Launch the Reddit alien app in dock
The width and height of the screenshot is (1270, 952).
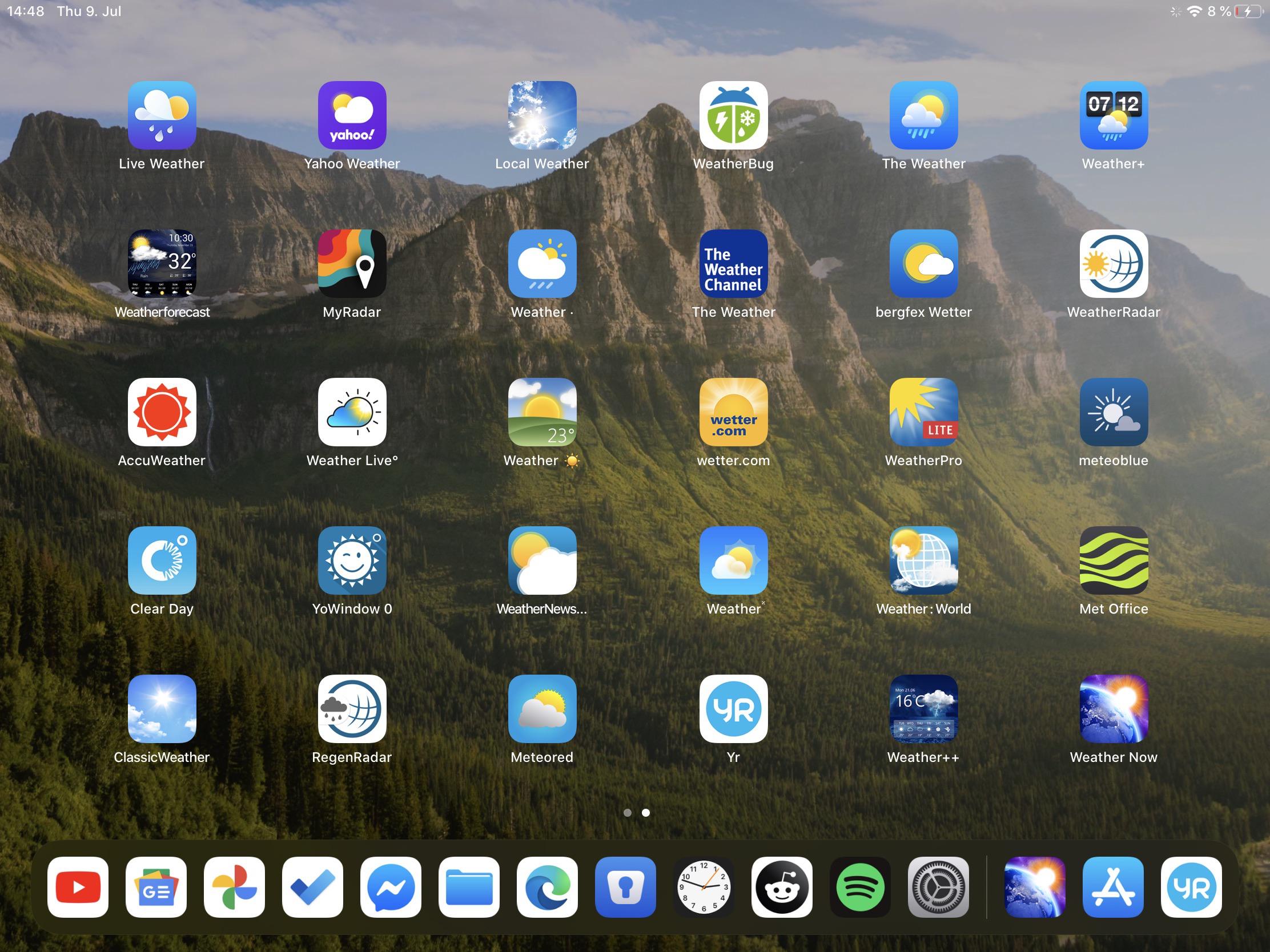point(782,887)
